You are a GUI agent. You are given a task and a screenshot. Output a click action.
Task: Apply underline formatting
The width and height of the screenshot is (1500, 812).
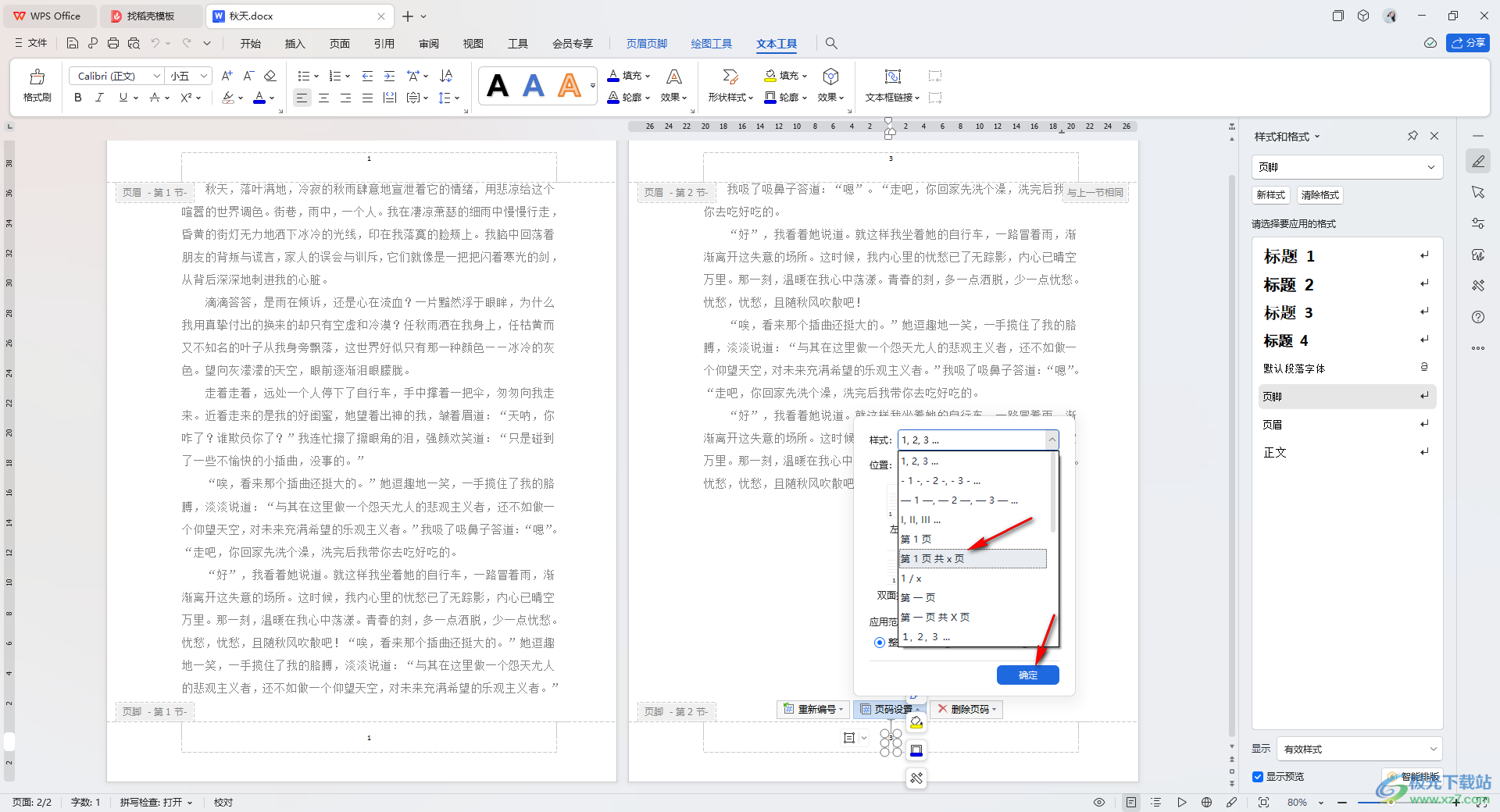123,98
